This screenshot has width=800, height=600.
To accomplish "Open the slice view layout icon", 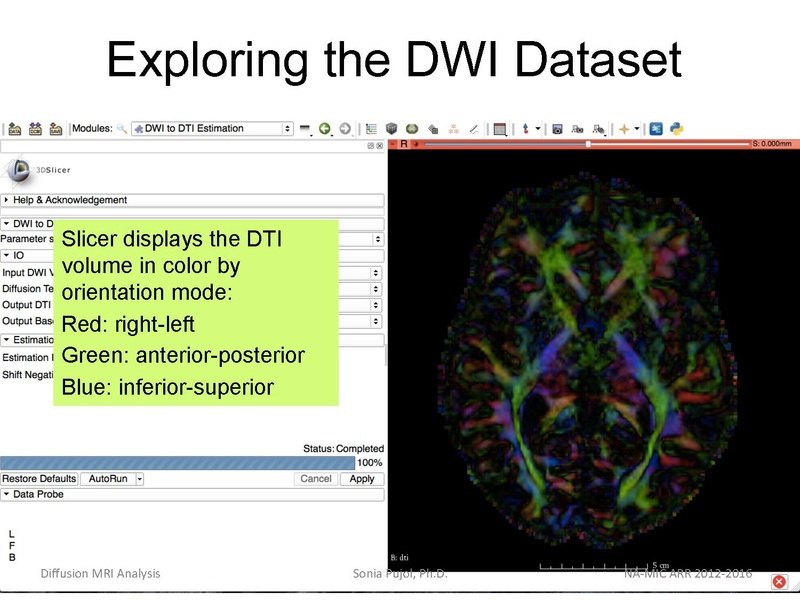I will coord(500,129).
